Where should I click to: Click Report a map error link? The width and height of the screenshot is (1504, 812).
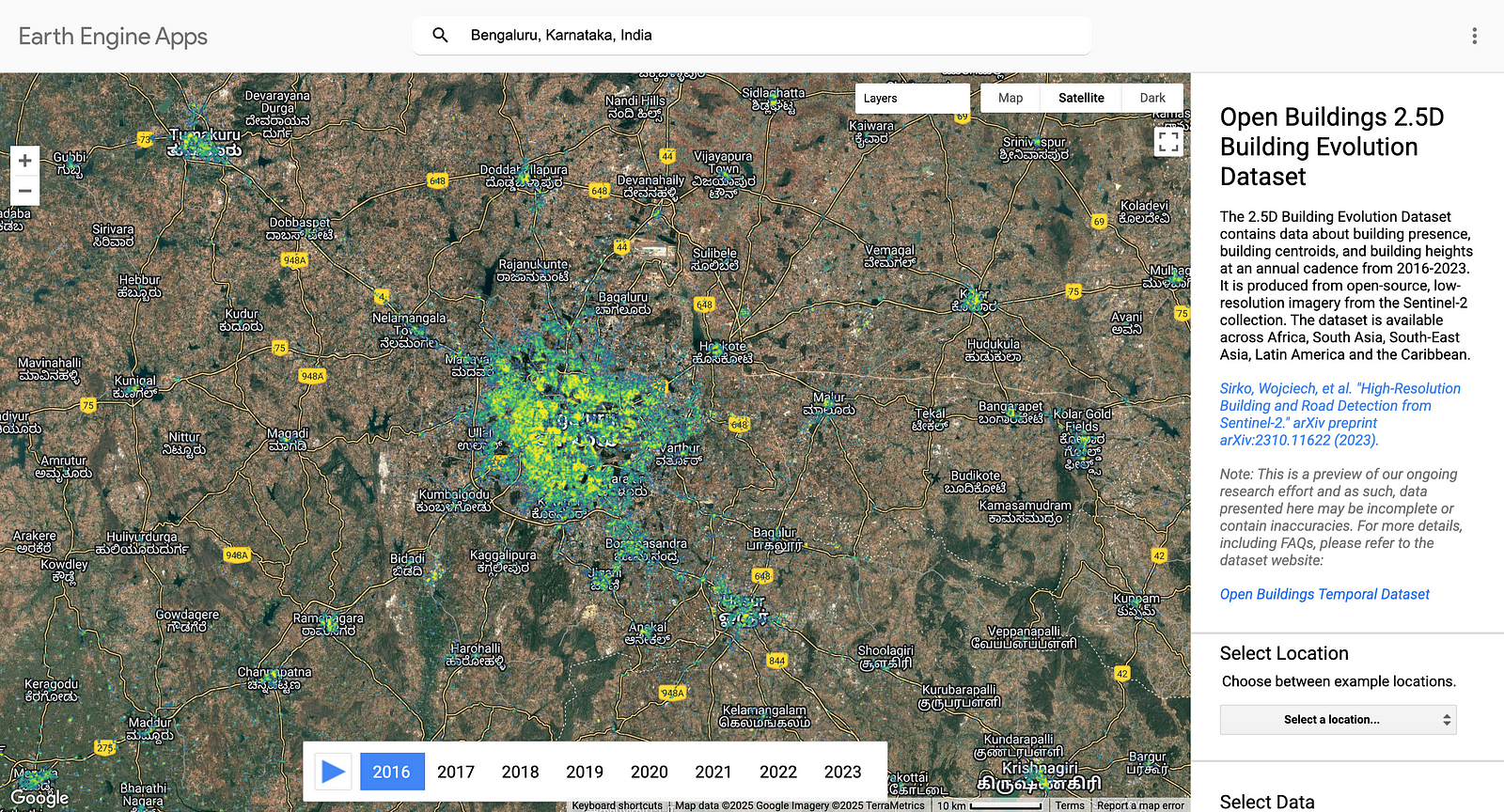pyautogui.click(x=1140, y=805)
